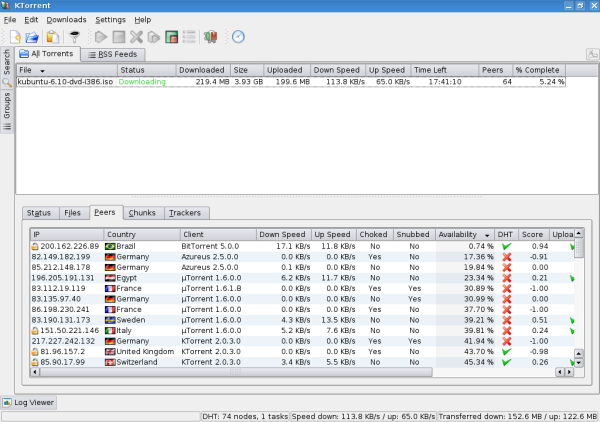The height and width of the screenshot is (422, 600).
Task: Open the Edit menu
Action: 31,20
